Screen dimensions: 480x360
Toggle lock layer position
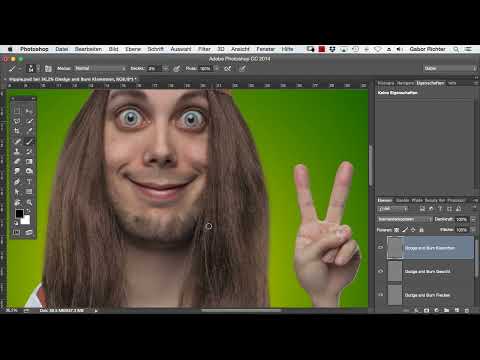[x=413, y=230]
